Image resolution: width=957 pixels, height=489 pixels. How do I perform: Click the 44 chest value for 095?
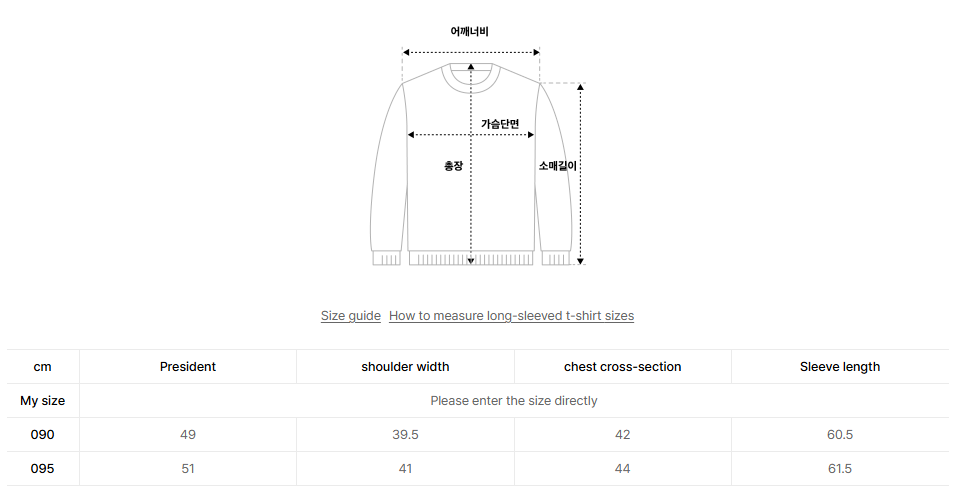click(x=623, y=469)
